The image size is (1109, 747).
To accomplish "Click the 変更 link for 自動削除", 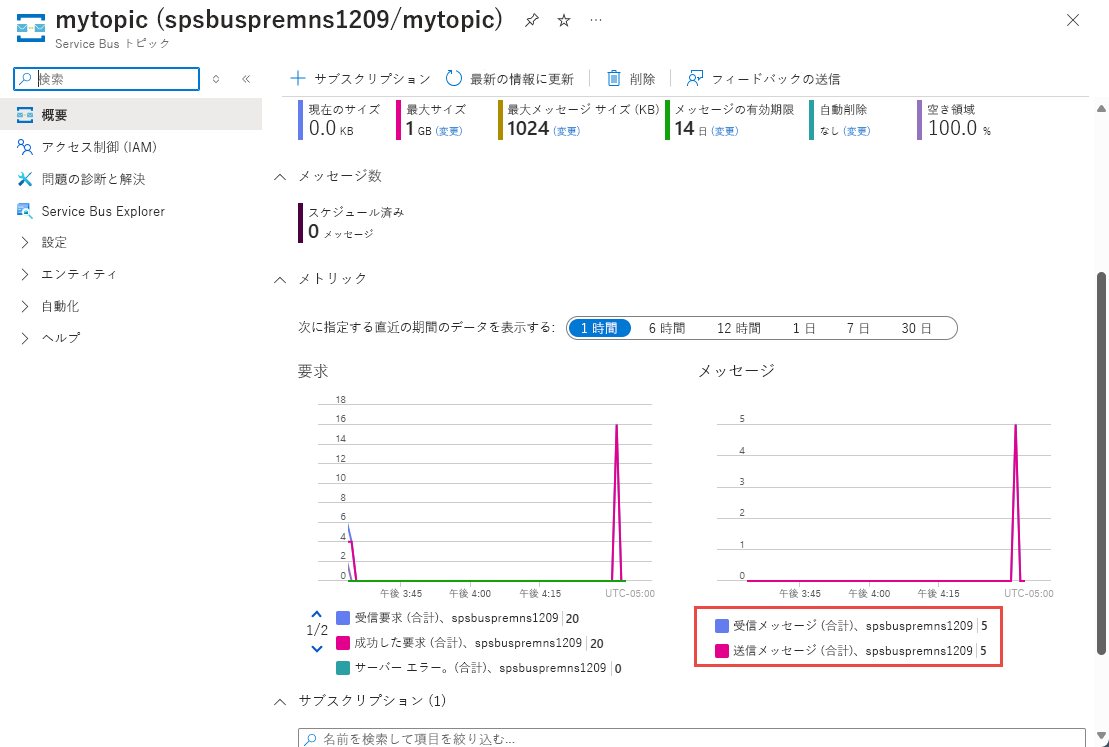I will point(857,131).
